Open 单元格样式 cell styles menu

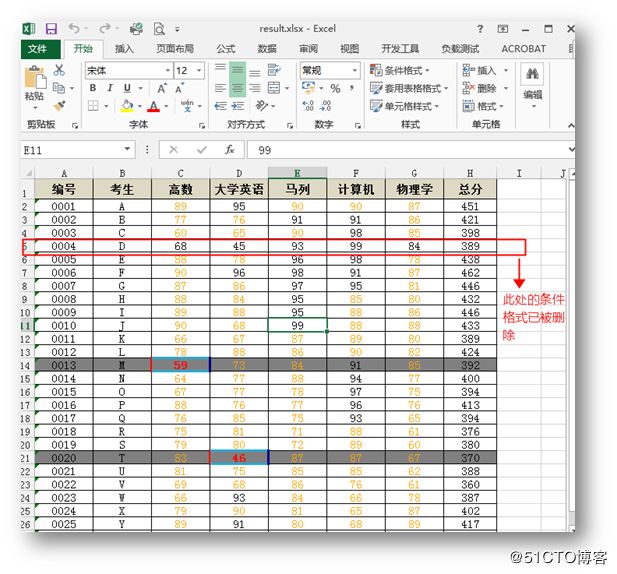tap(404, 106)
